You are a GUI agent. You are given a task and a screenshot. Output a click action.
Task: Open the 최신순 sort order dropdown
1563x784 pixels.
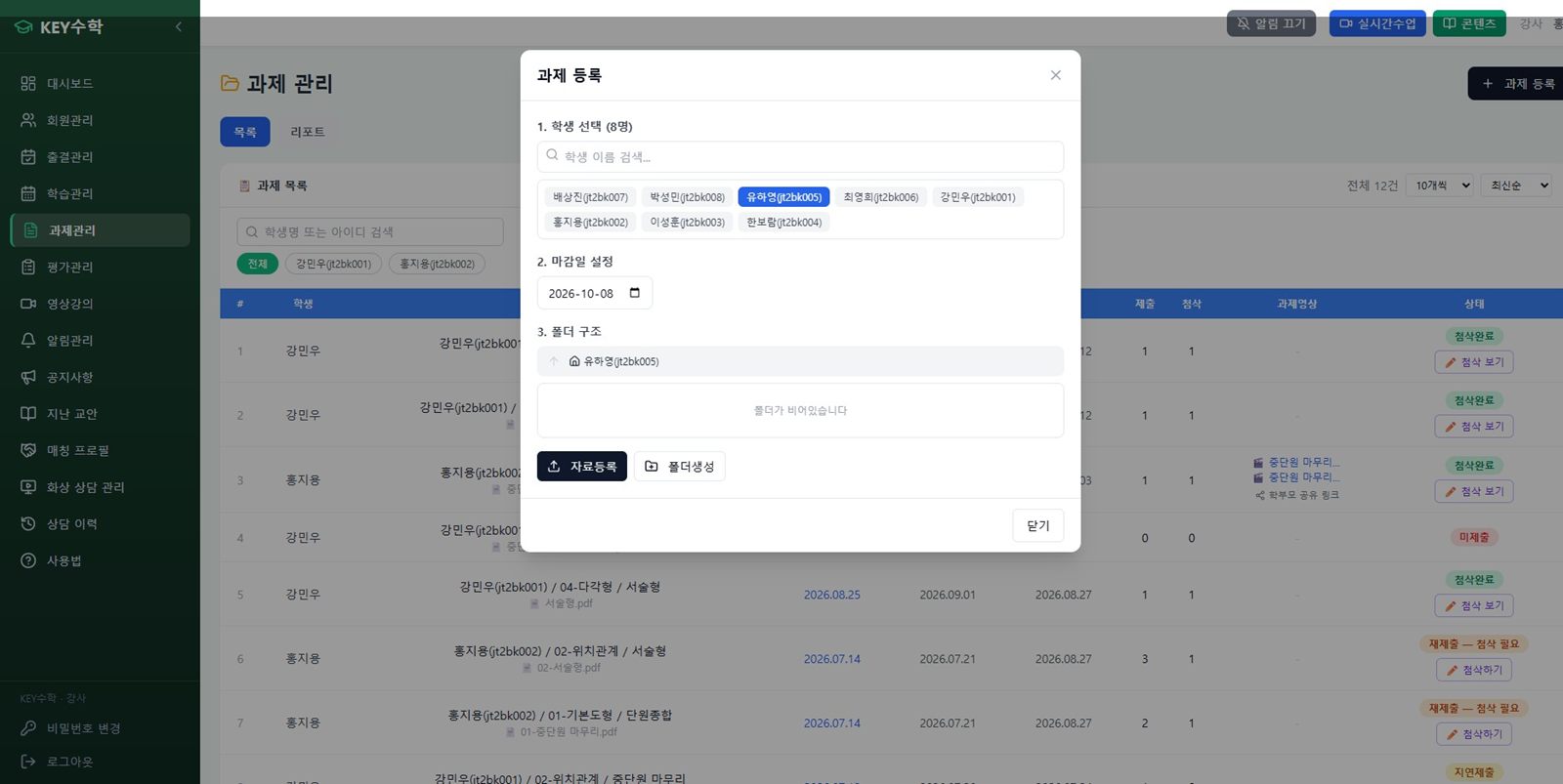coord(1517,186)
